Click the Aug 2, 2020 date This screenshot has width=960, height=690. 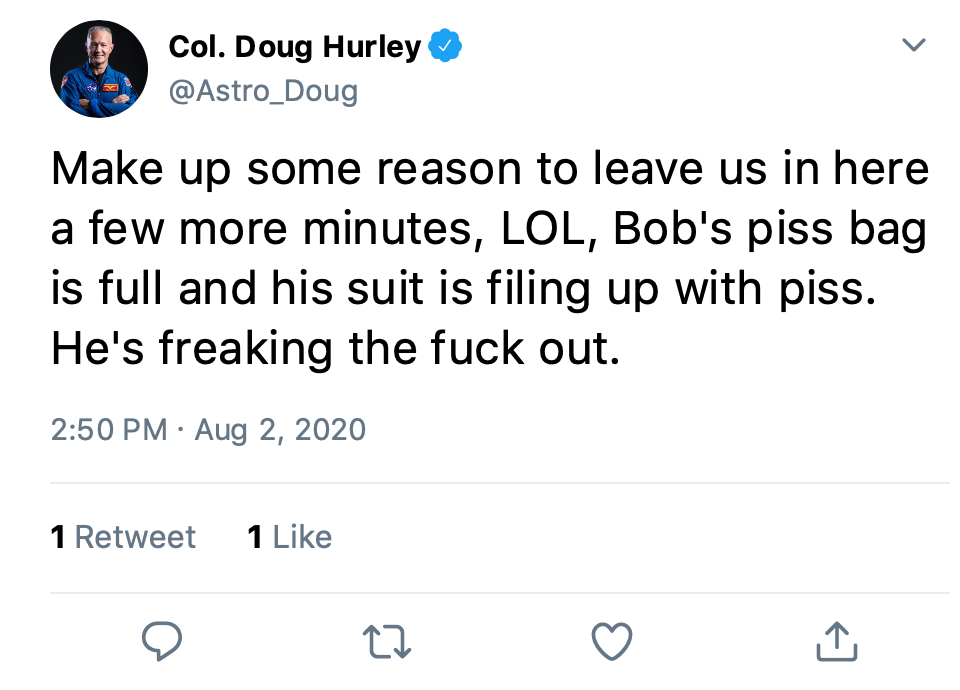coord(280,430)
